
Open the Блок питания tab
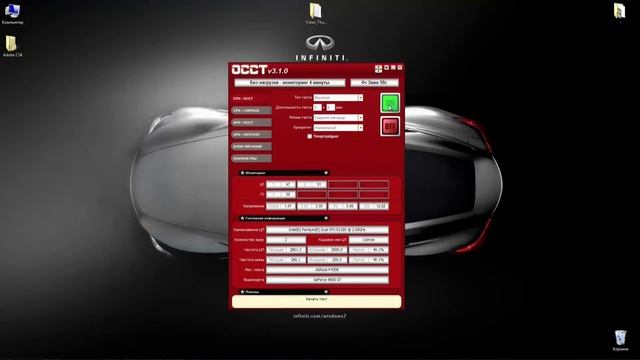251,146
